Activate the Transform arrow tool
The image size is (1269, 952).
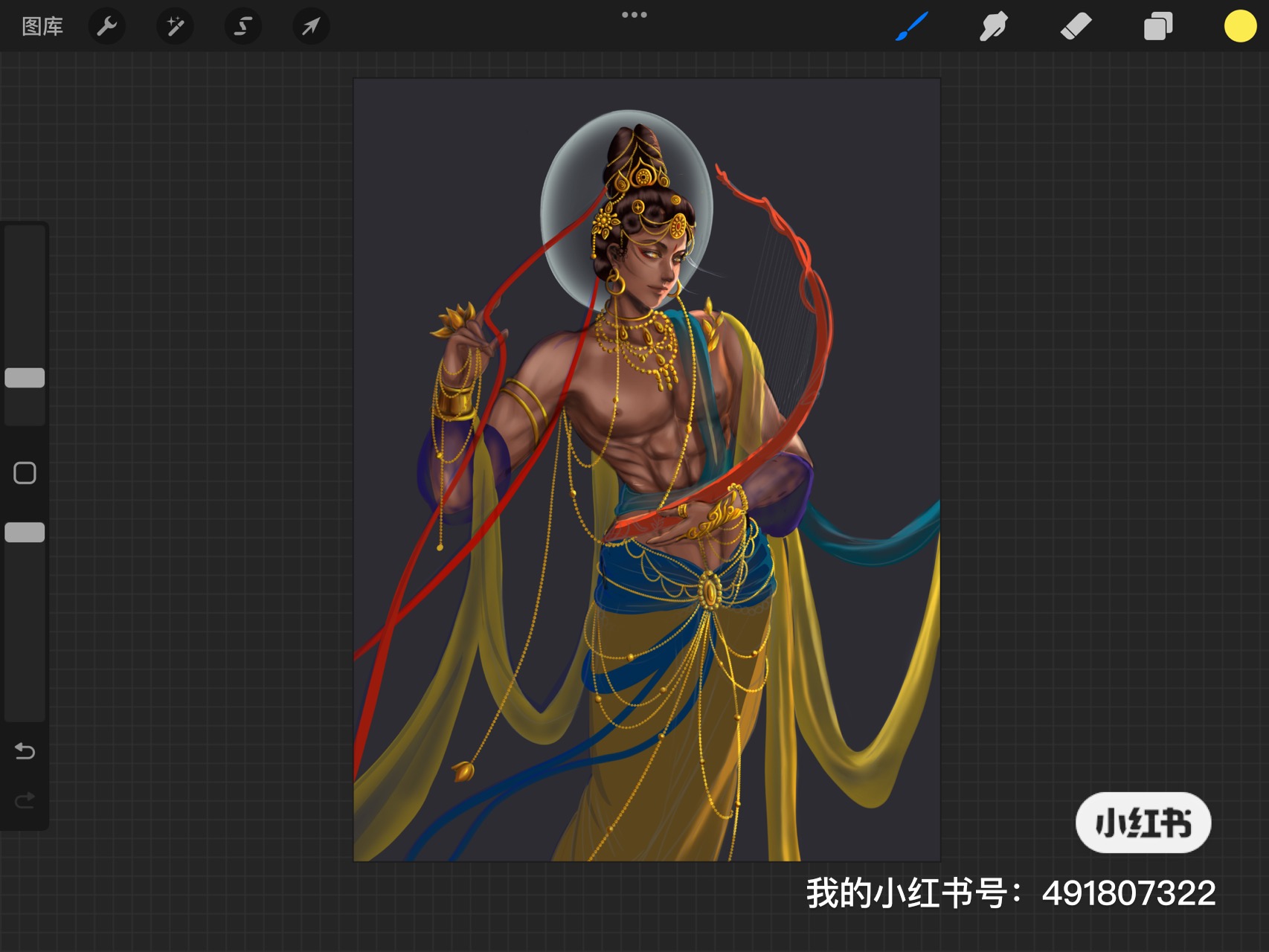pyautogui.click(x=311, y=27)
